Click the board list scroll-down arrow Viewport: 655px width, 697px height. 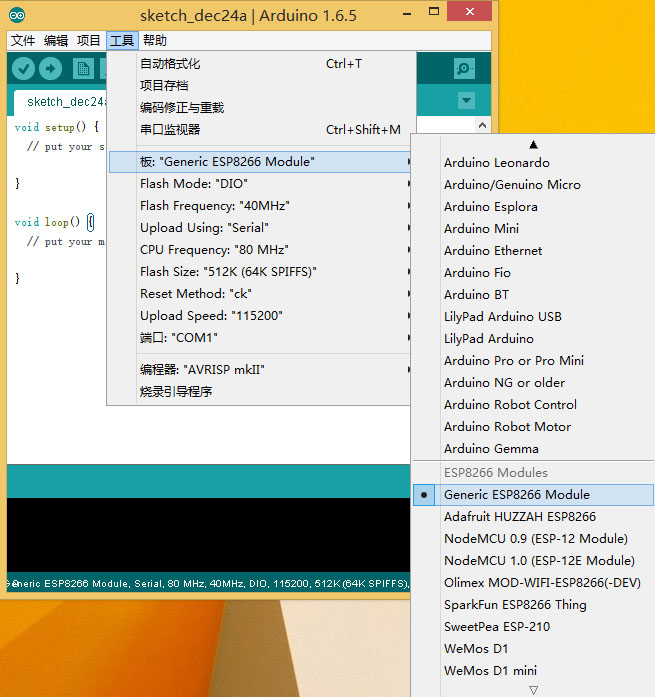coord(534,690)
